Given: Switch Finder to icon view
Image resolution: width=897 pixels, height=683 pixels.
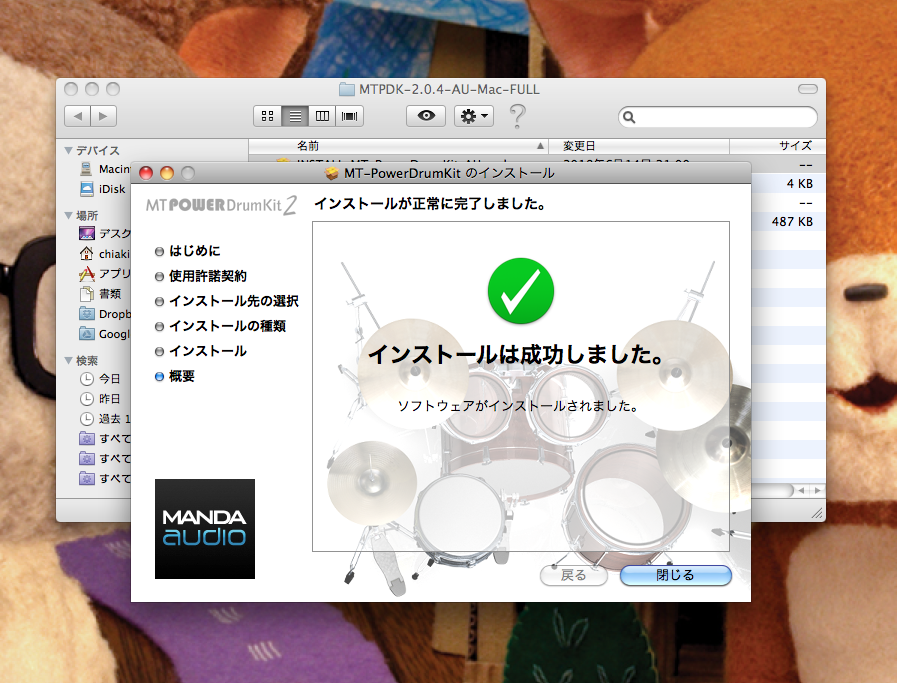Looking at the screenshot, I should coord(267,116).
